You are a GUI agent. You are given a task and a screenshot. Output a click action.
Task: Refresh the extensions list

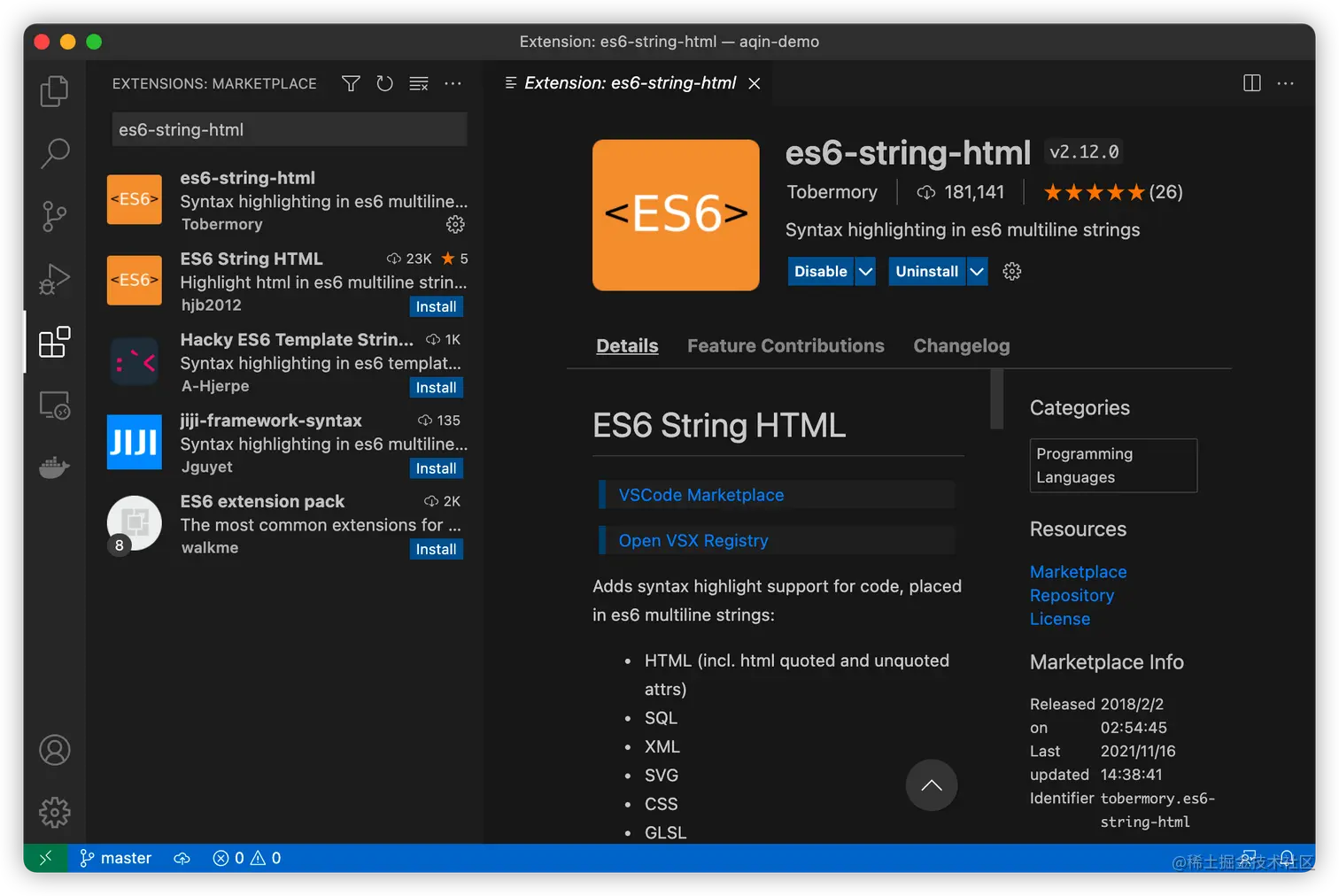(384, 83)
